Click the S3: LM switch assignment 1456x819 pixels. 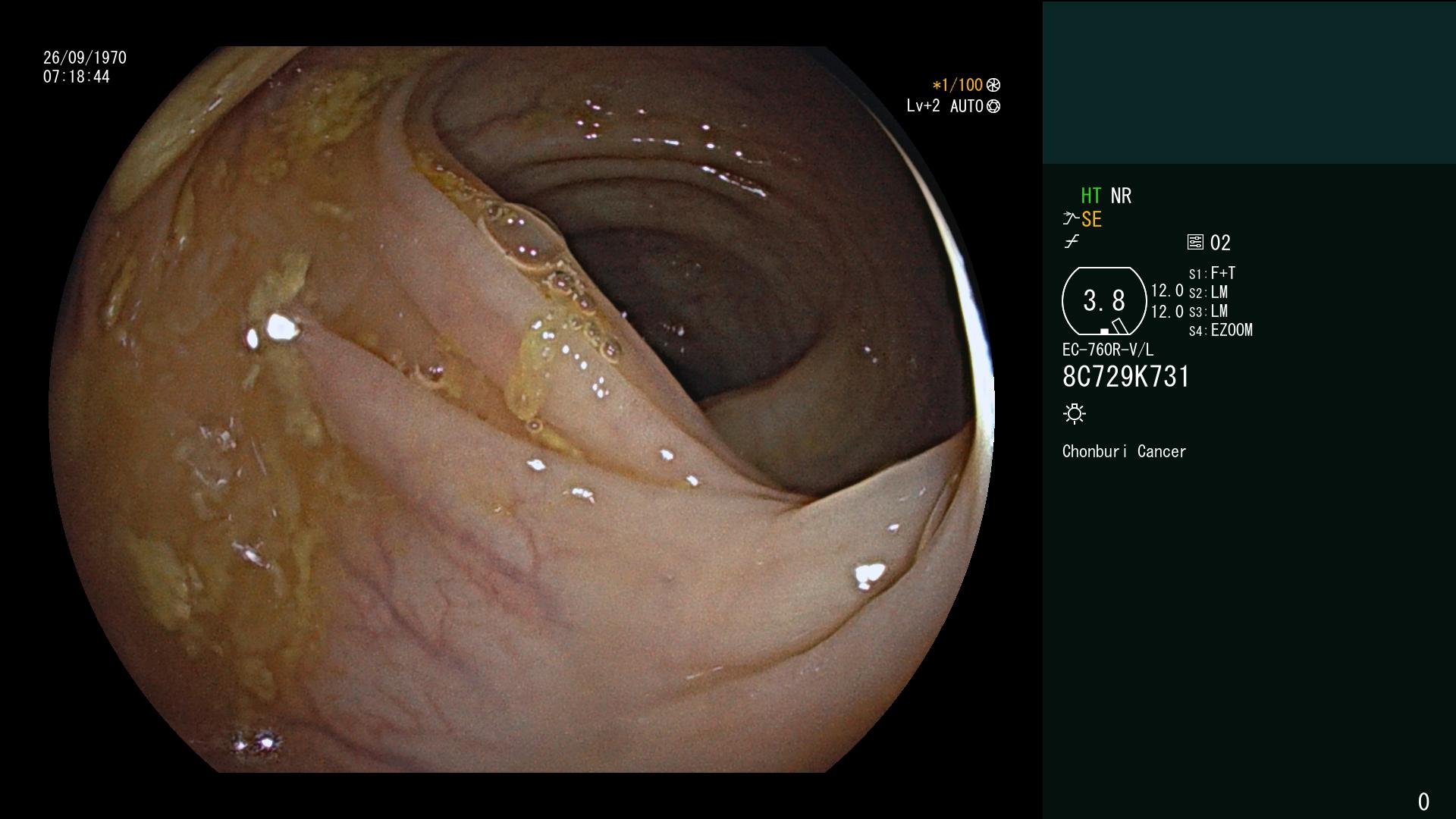pos(1208,311)
